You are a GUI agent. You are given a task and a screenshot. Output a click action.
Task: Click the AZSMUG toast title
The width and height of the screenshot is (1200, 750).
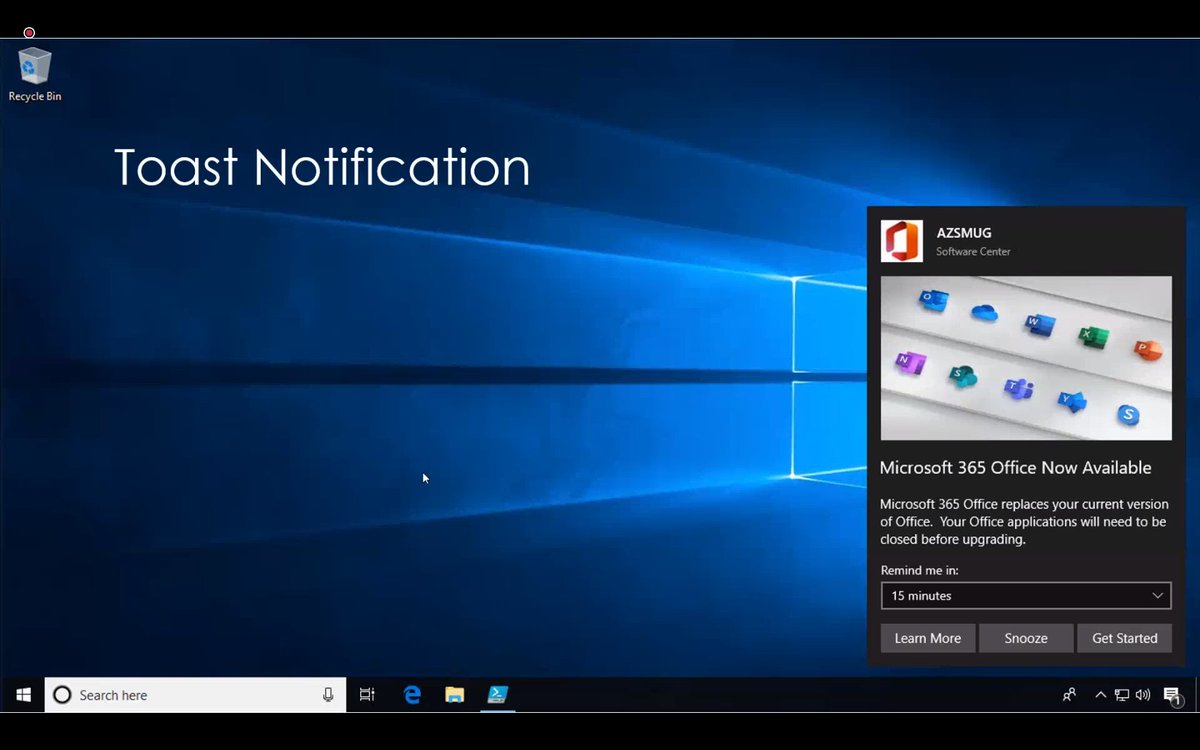click(964, 233)
